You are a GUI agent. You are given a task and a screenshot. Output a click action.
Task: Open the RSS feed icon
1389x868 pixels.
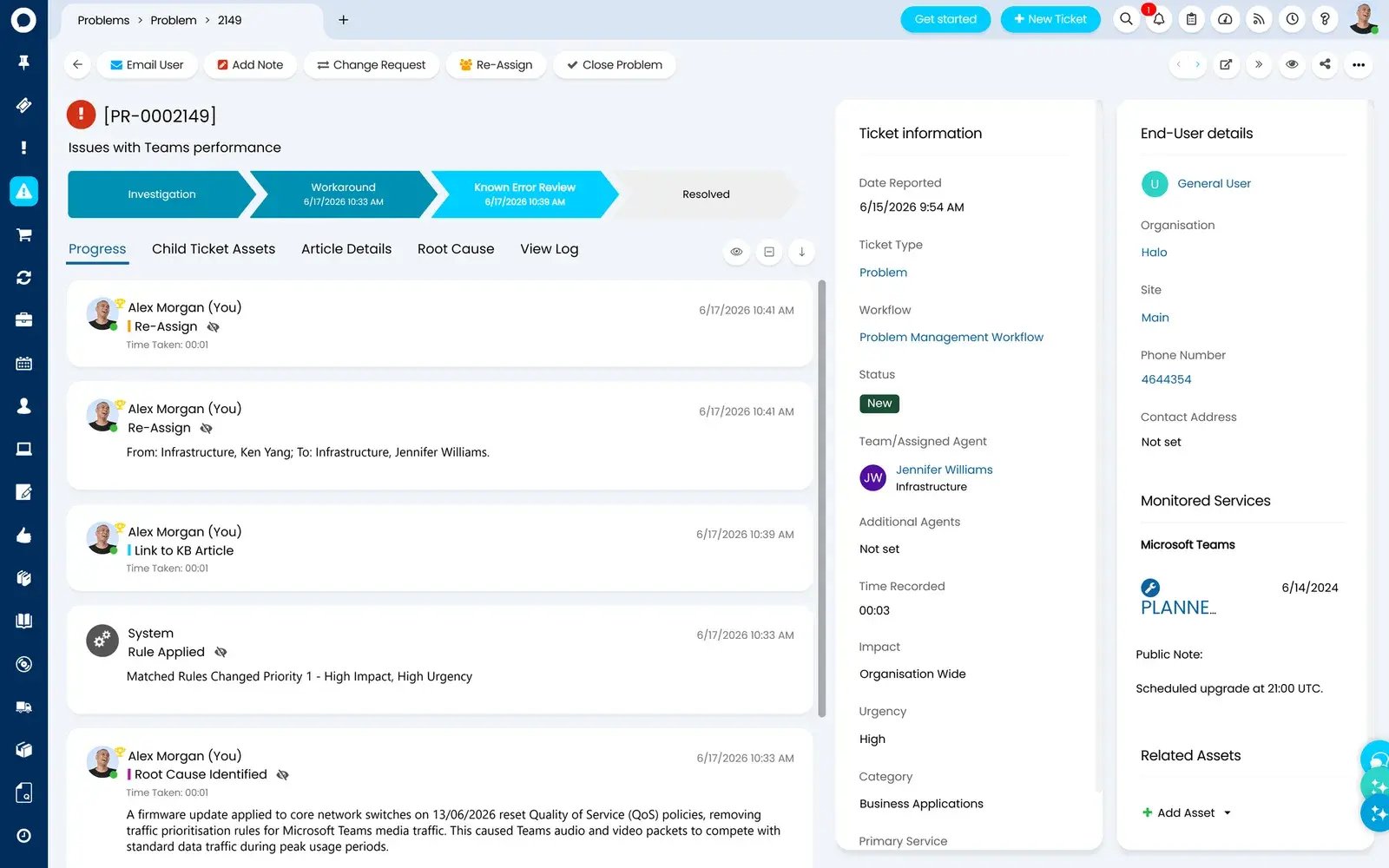1259,19
